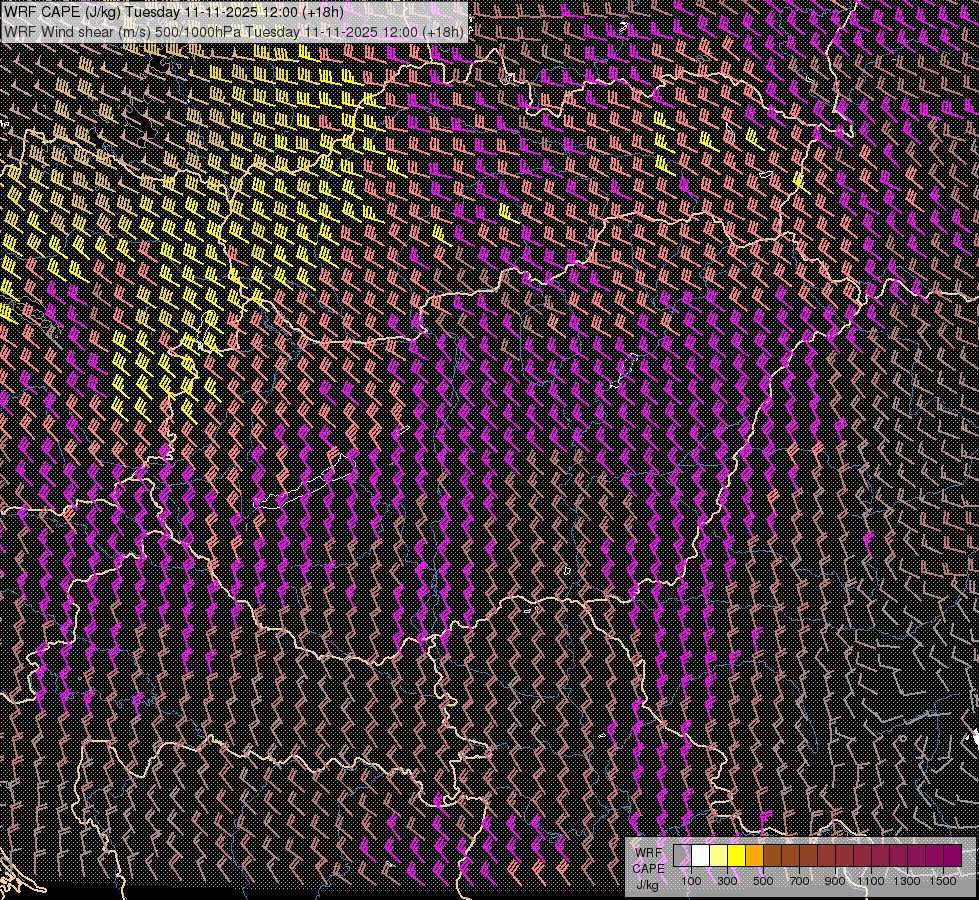Click the WRF Wind shear 500/1000hPa title
Viewport: 979px width, 900px height.
click(234, 31)
